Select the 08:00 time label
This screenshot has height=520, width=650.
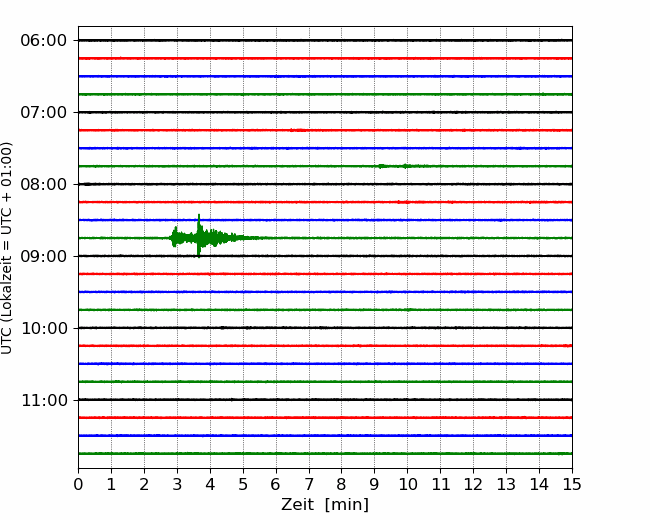coord(44,185)
